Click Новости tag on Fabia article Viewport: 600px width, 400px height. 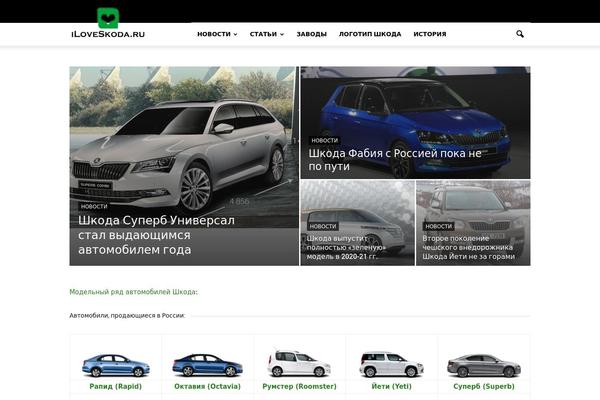324,140
